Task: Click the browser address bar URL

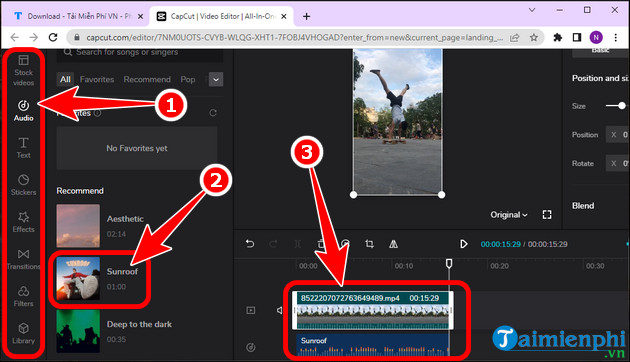Action: point(295,37)
